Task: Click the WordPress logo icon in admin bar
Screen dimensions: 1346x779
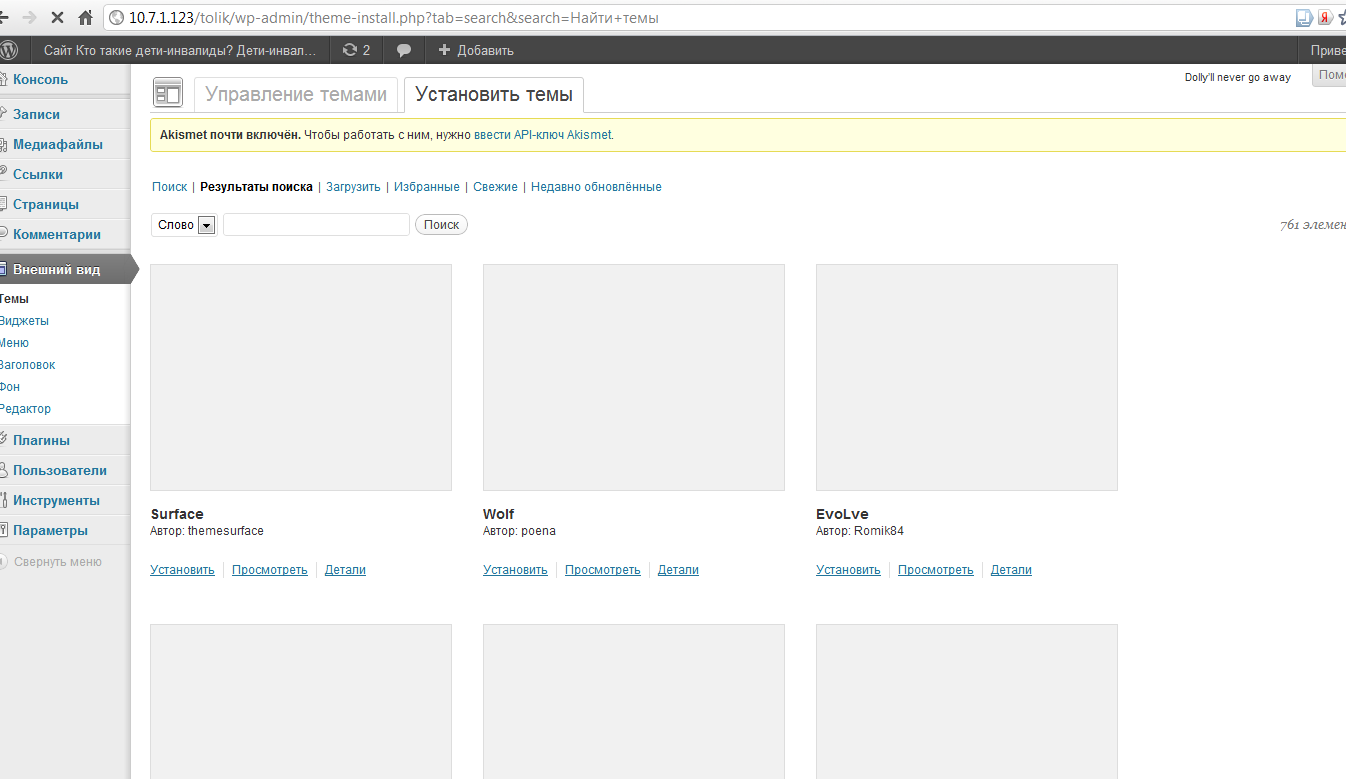Action: 8,50
